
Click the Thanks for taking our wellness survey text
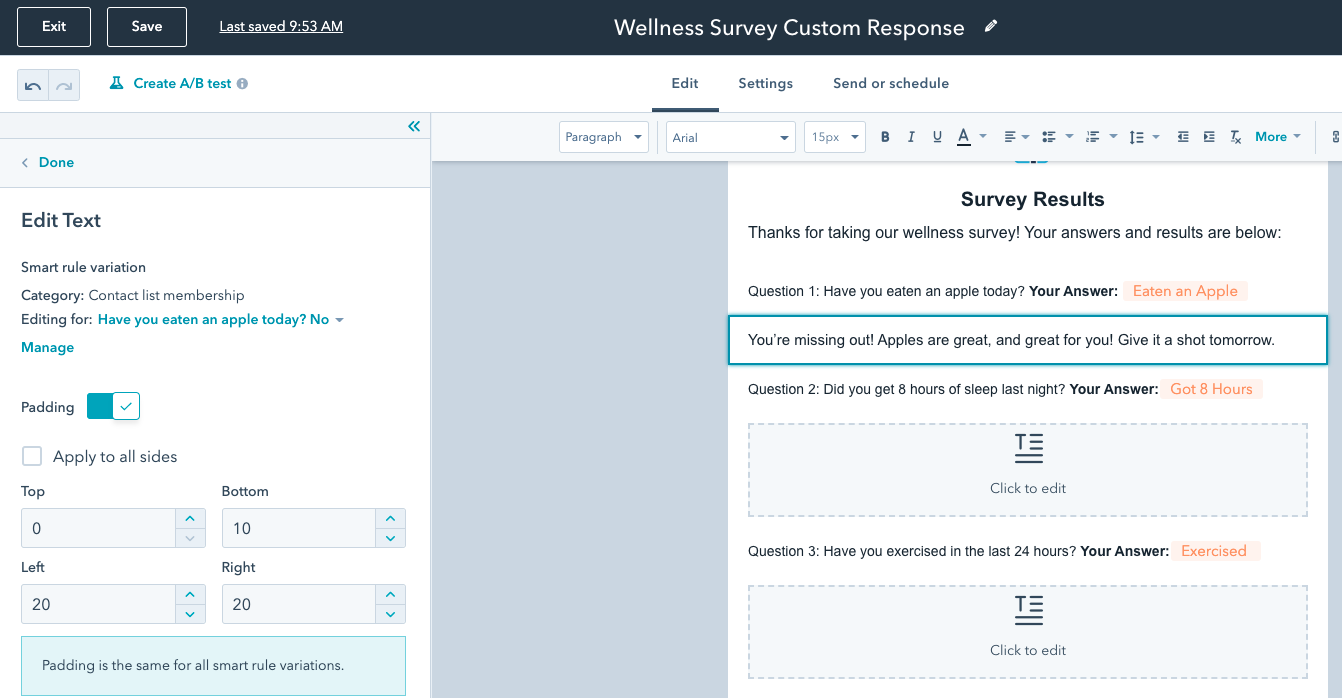click(x=1014, y=233)
